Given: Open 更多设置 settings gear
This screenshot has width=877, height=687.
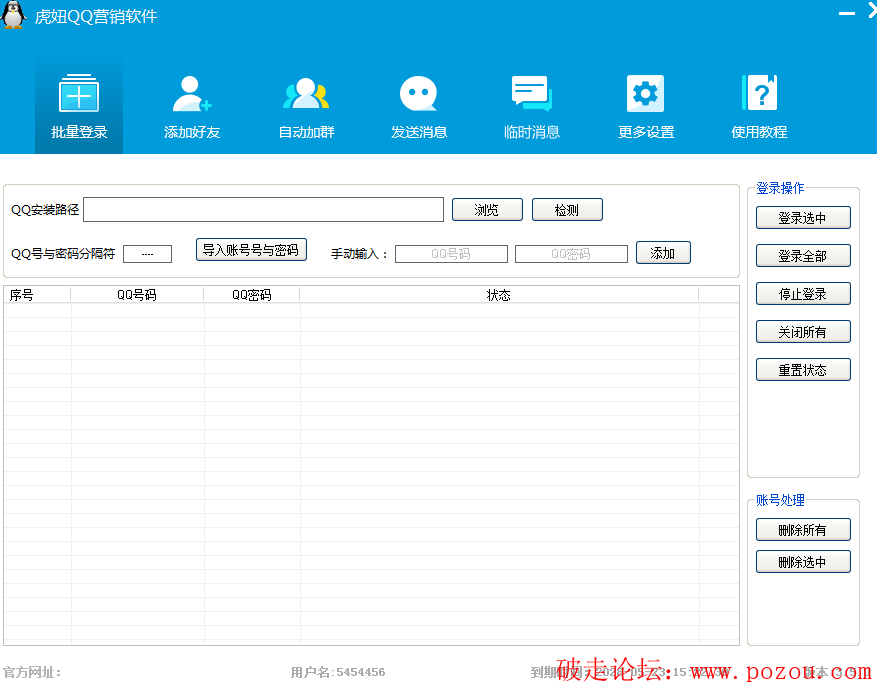Looking at the screenshot, I should 645,106.
